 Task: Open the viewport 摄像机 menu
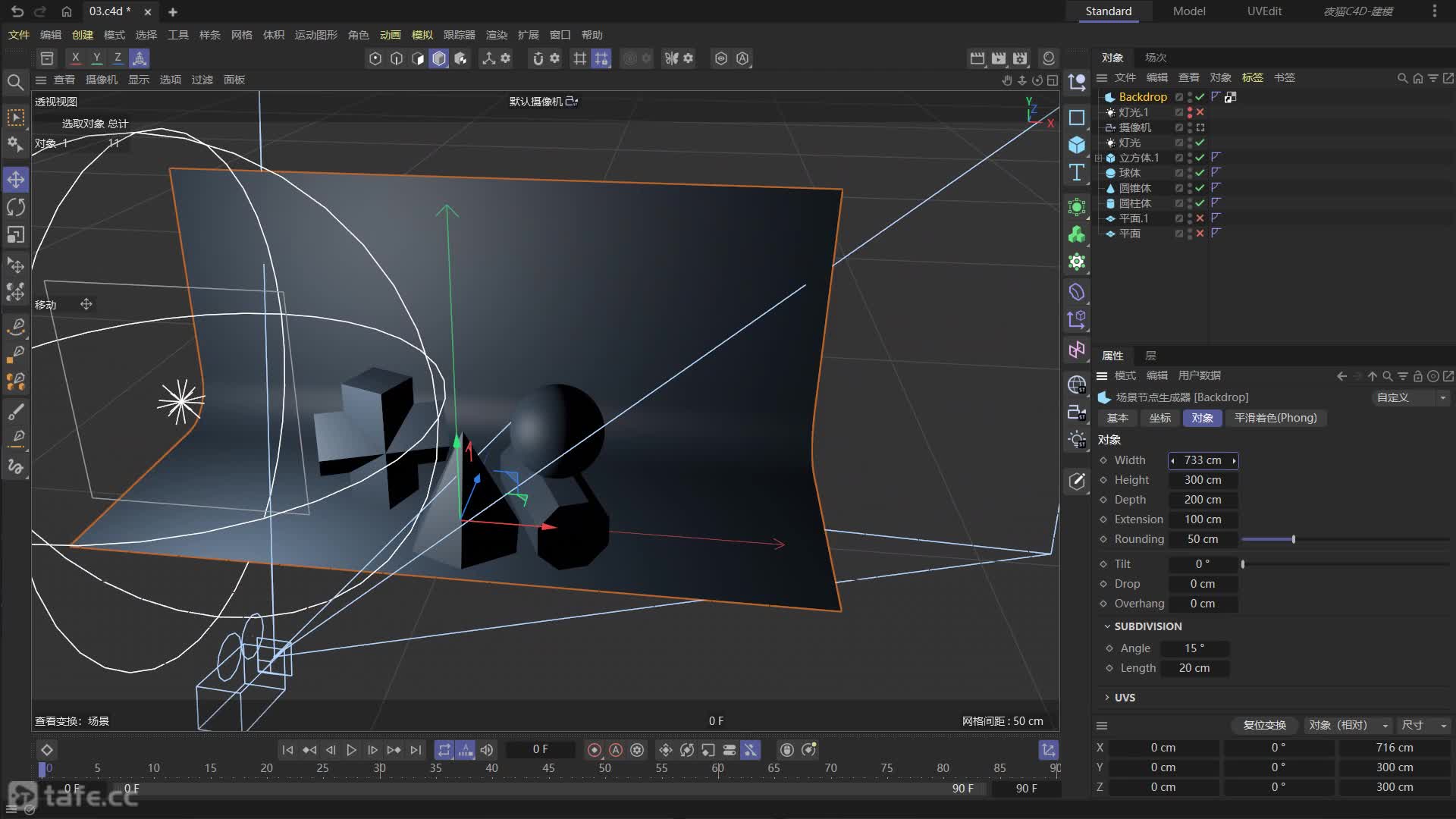pos(102,80)
